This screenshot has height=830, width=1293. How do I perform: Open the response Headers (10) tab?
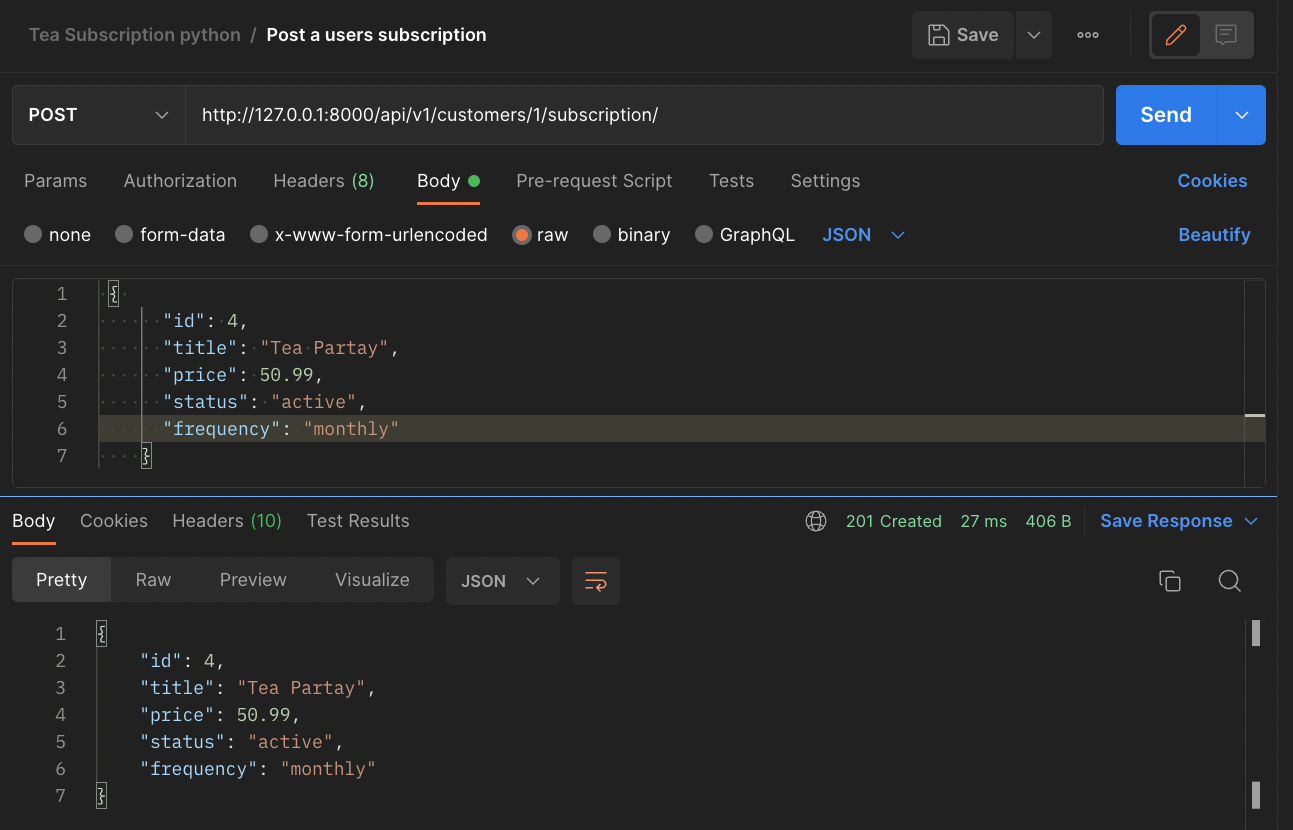tap(227, 521)
